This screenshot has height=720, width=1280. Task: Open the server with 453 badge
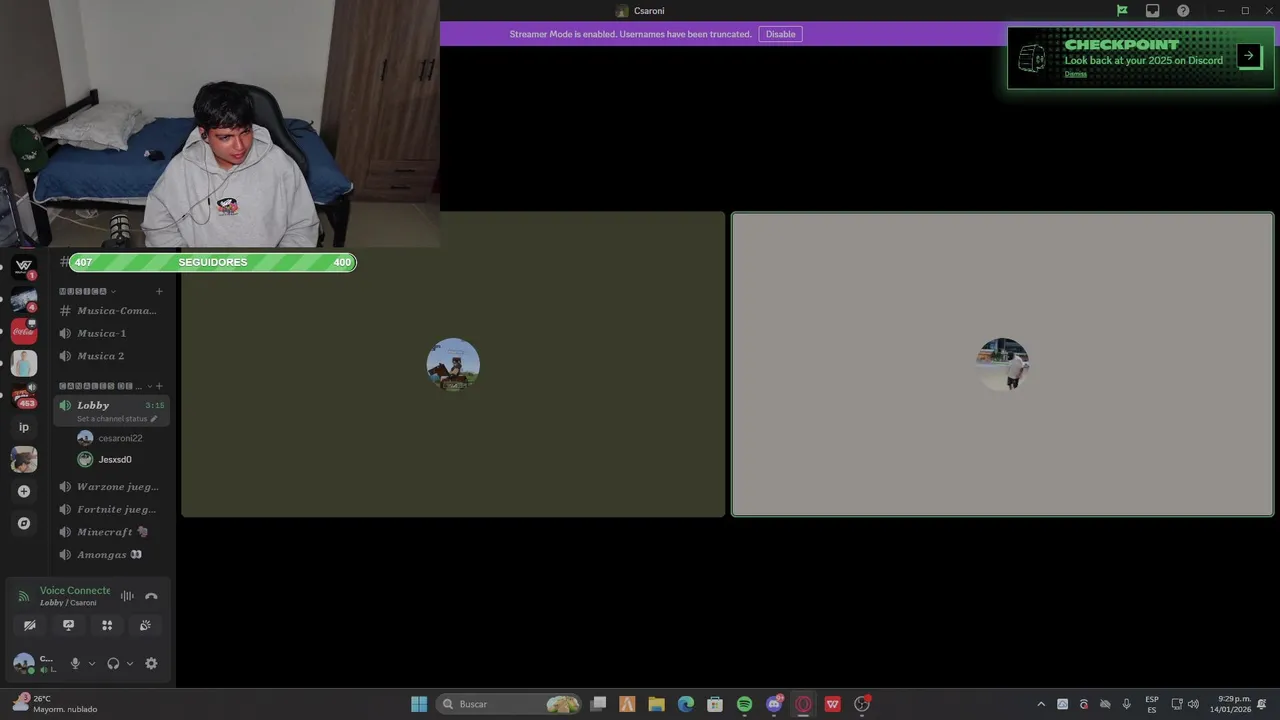(x=24, y=395)
